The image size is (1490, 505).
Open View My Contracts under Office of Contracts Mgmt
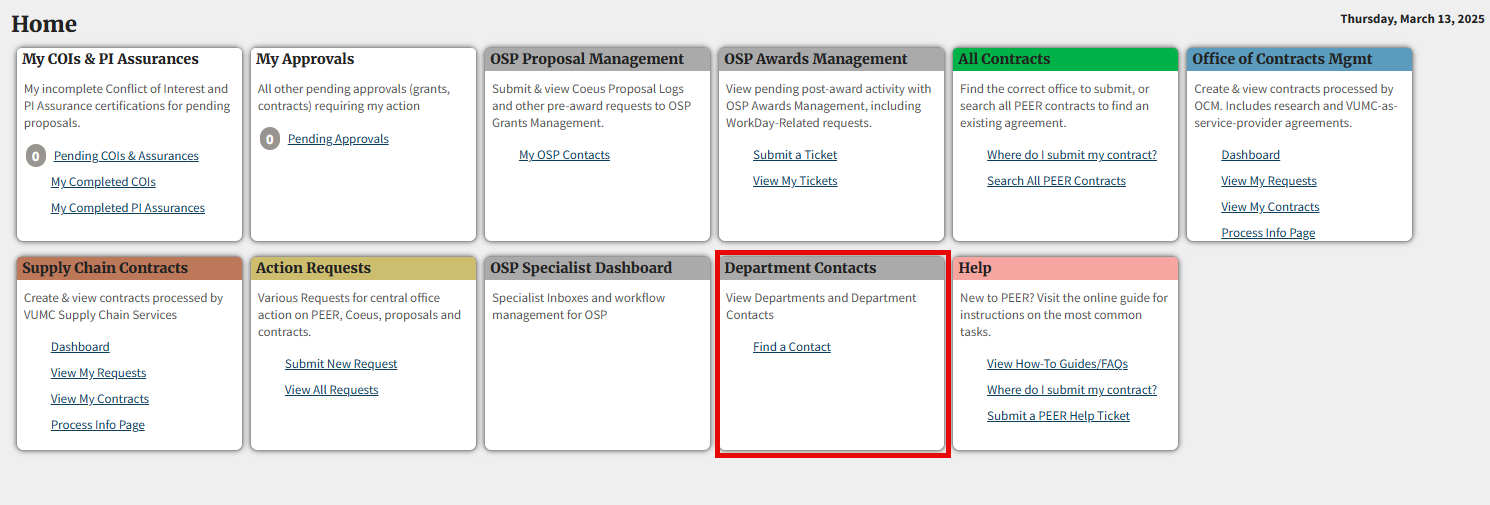[1270, 207]
